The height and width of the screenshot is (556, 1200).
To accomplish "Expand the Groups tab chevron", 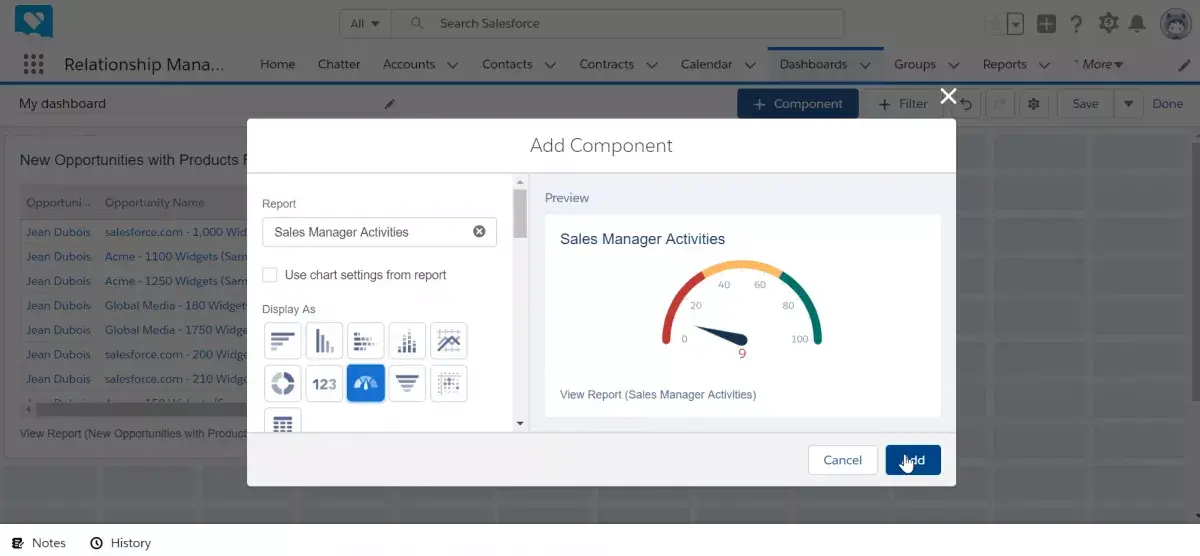I will click(953, 65).
